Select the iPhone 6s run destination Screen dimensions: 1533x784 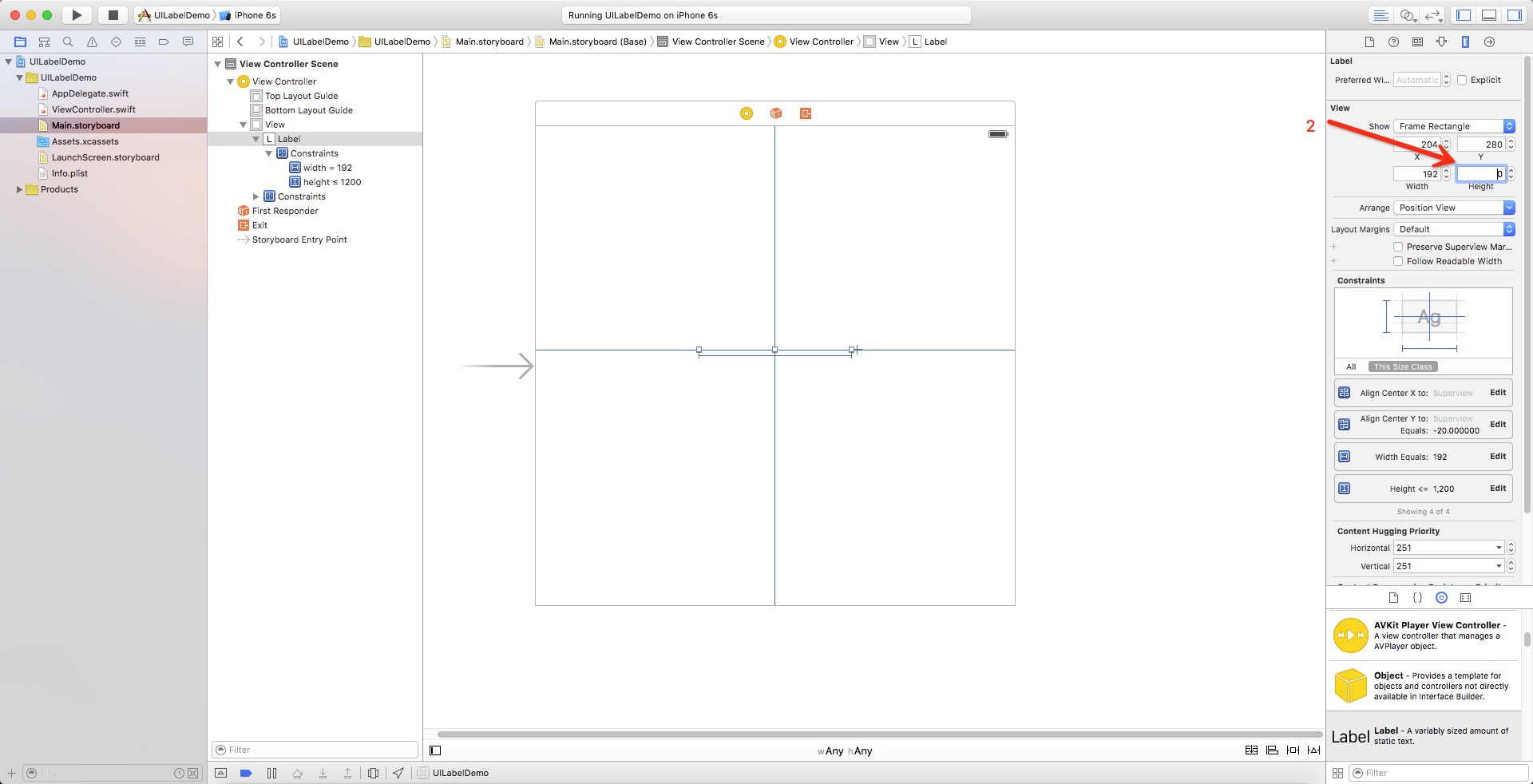(x=248, y=15)
